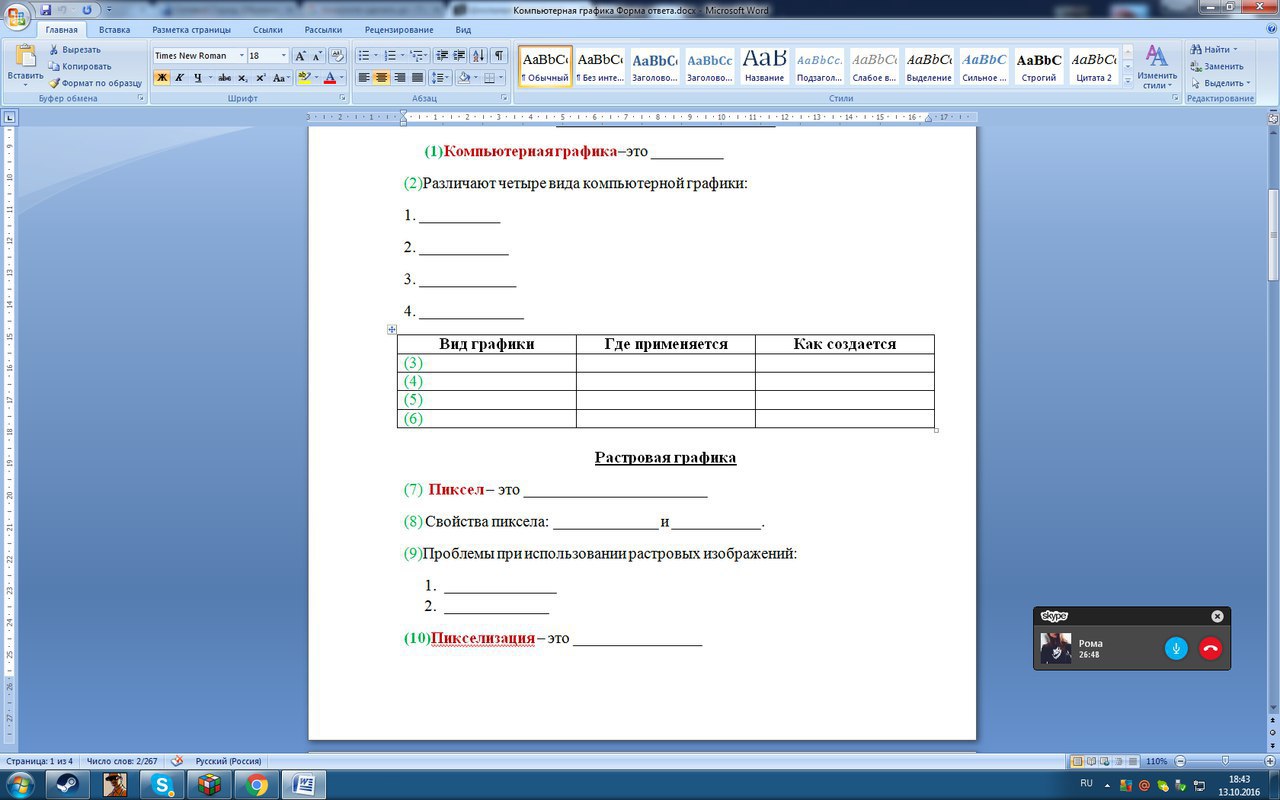
Task: Click word count Число слов: 2/267
Action: (x=124, y=761)
